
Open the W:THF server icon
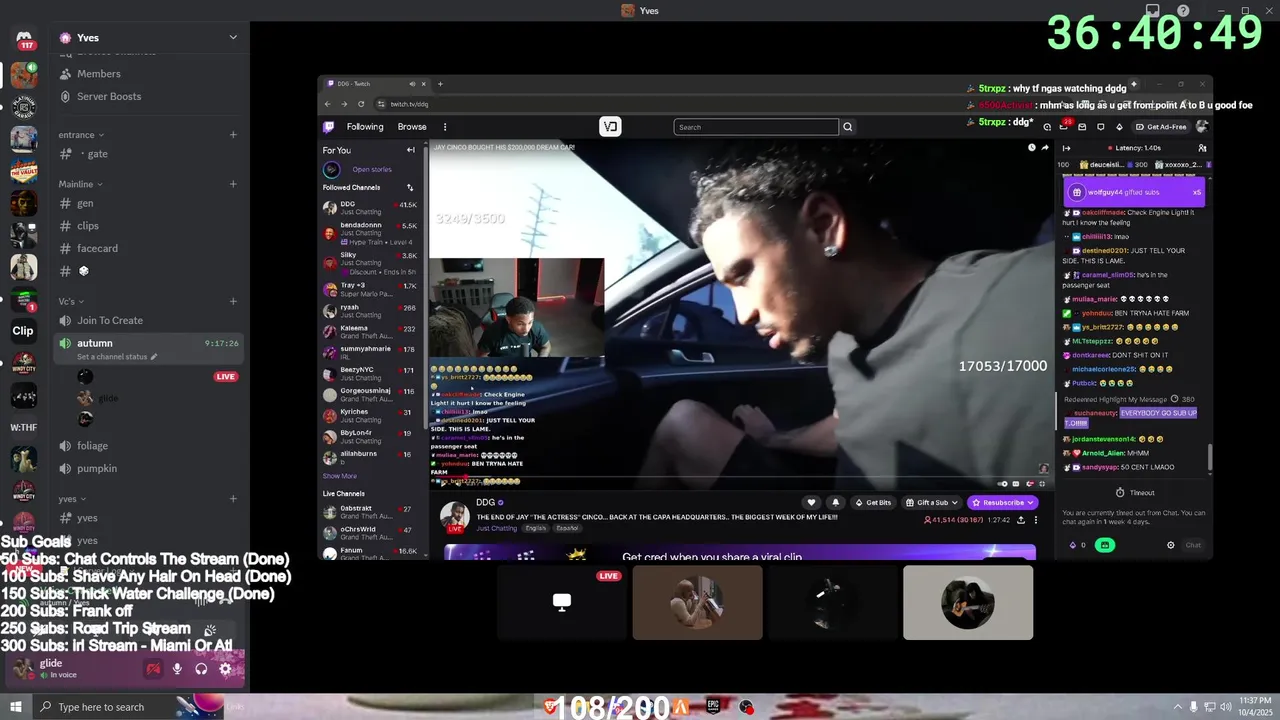tap(23, 428)
